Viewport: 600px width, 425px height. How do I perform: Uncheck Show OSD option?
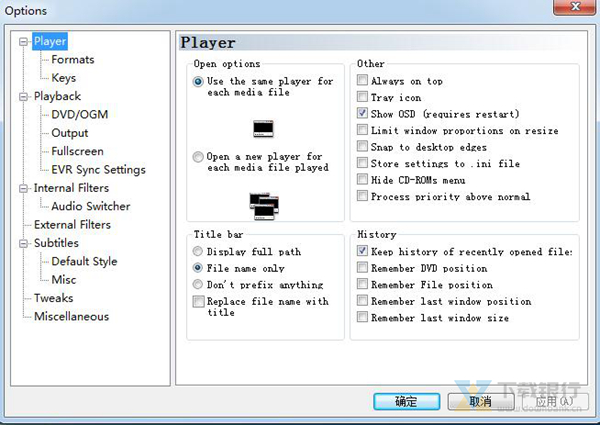(x=362, y=113)
